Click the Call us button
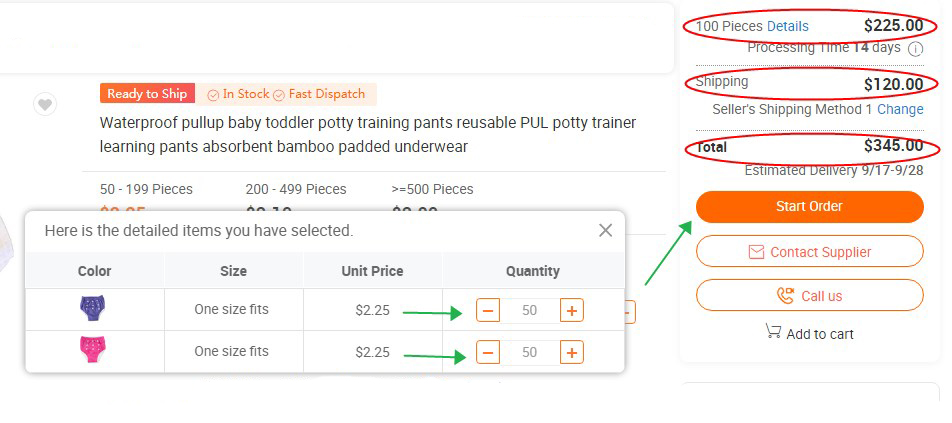The height and width of the screenshot is (423, 952). tap(809, 296)
